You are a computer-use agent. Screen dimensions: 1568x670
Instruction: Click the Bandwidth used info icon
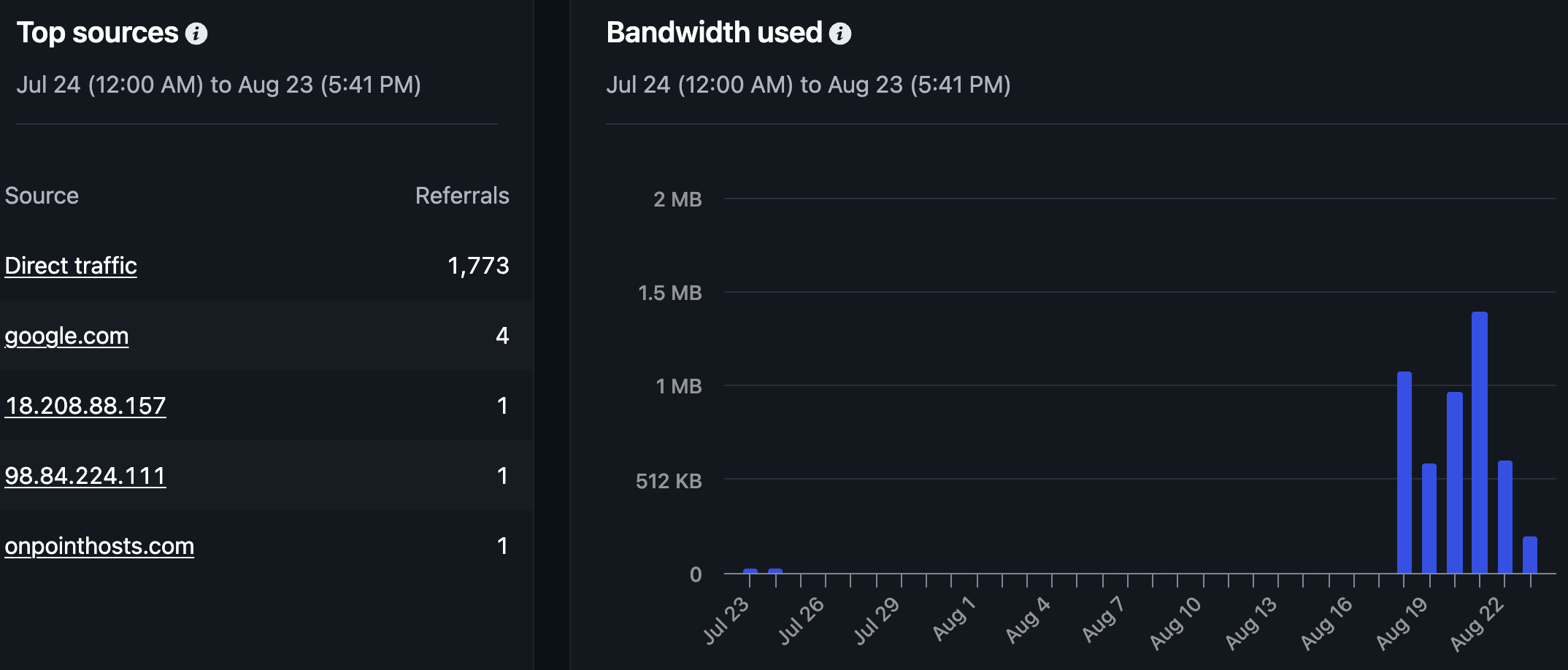(x=840, y=34)
